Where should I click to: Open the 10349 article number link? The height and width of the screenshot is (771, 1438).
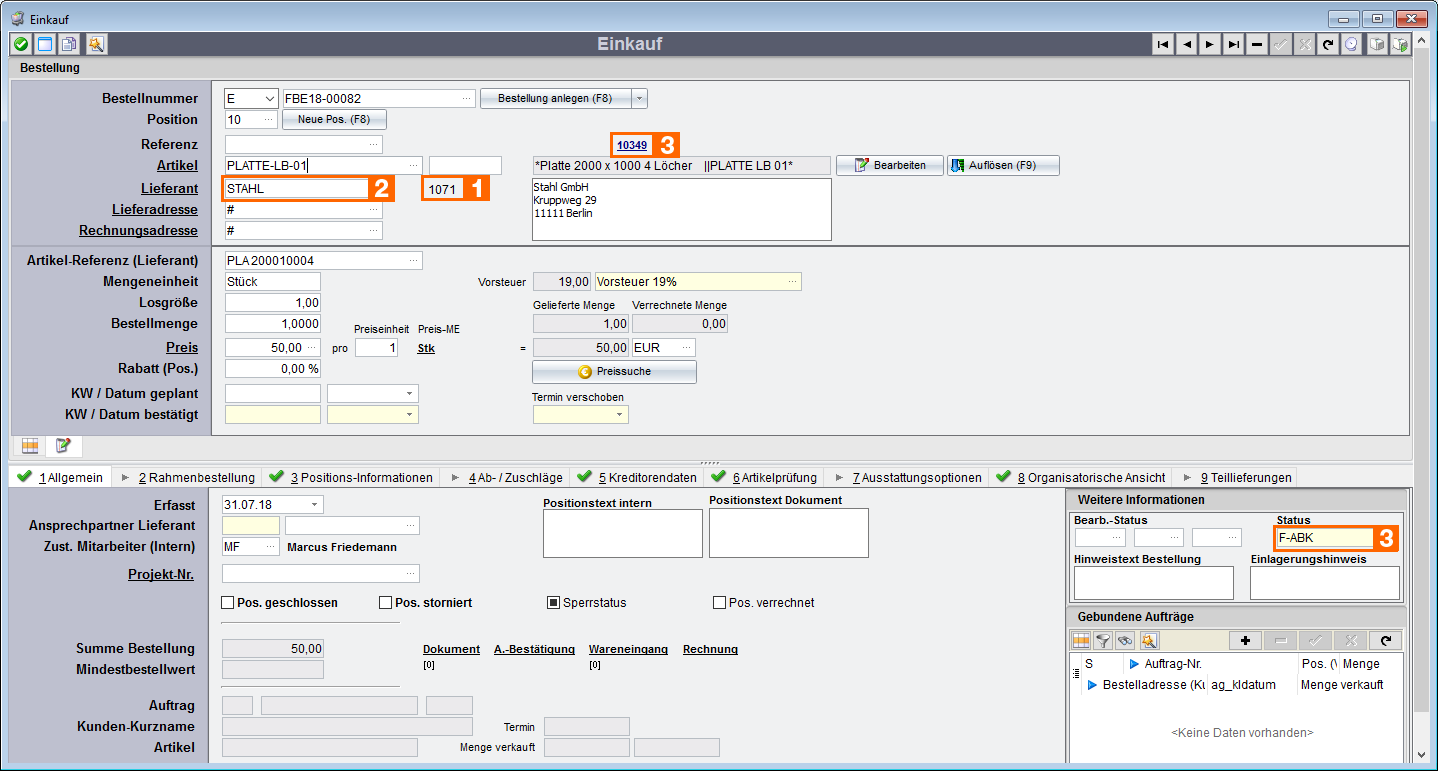coord(632,146)
